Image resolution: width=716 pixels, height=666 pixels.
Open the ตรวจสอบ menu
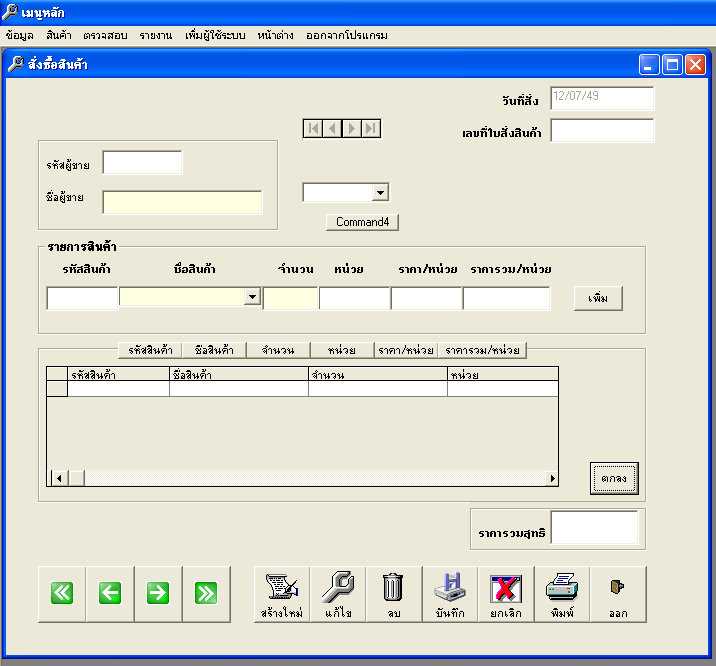(x=104, y=35)
